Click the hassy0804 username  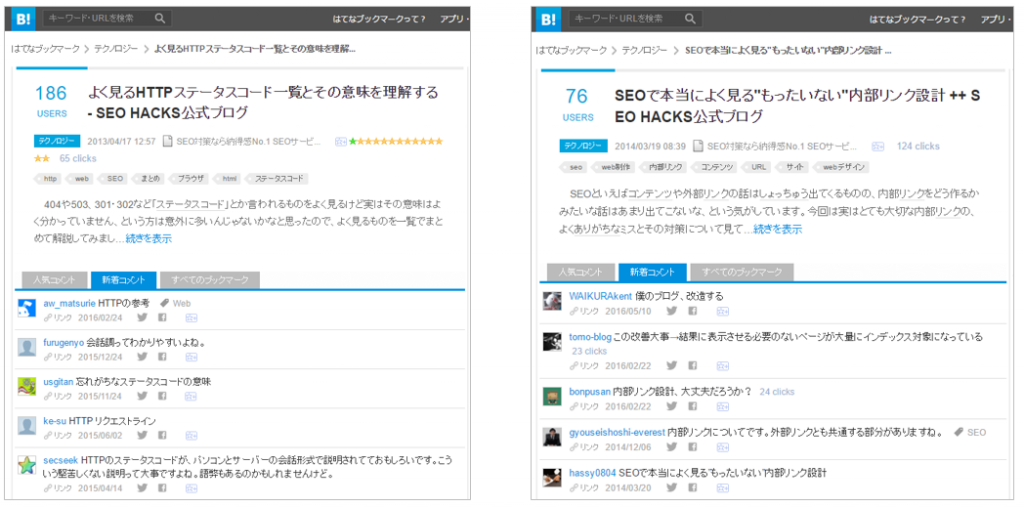click(x=592, y=472)
